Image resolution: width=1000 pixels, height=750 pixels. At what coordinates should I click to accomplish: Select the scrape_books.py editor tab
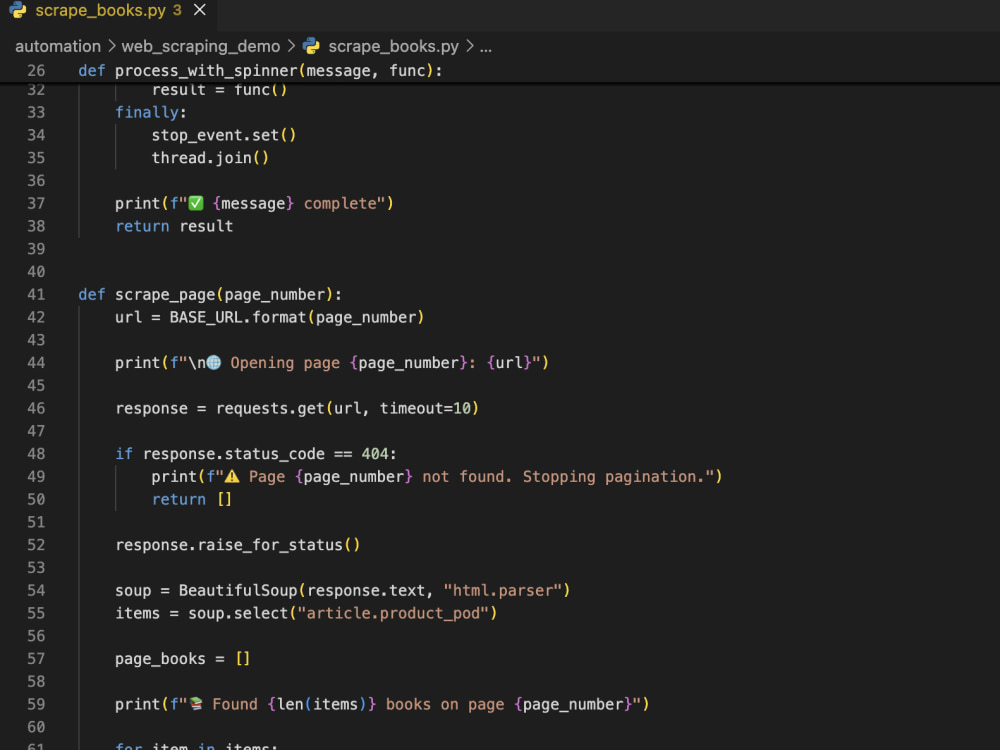(108, 11)
